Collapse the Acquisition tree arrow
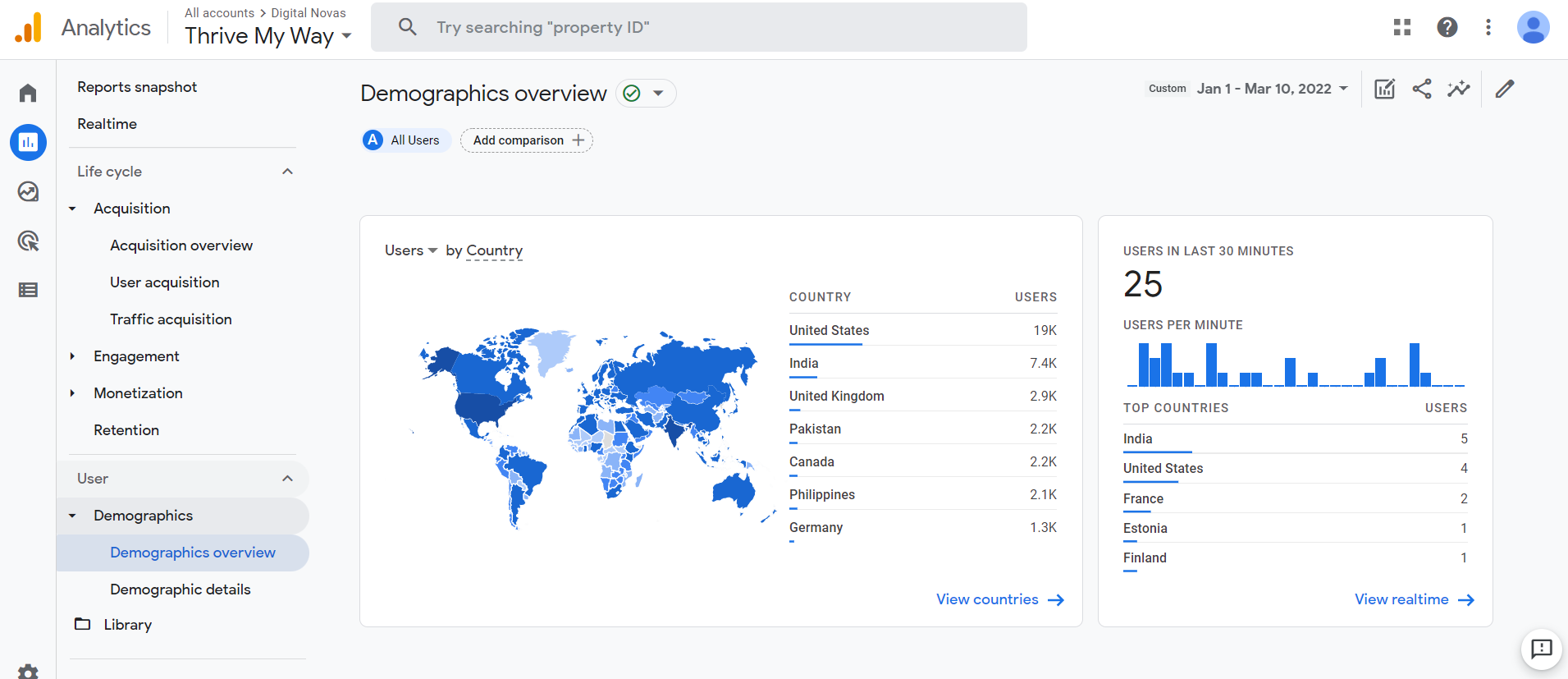Image resolution: width=1568 pixels, height=679 pixels. click(x=72, y=209)
